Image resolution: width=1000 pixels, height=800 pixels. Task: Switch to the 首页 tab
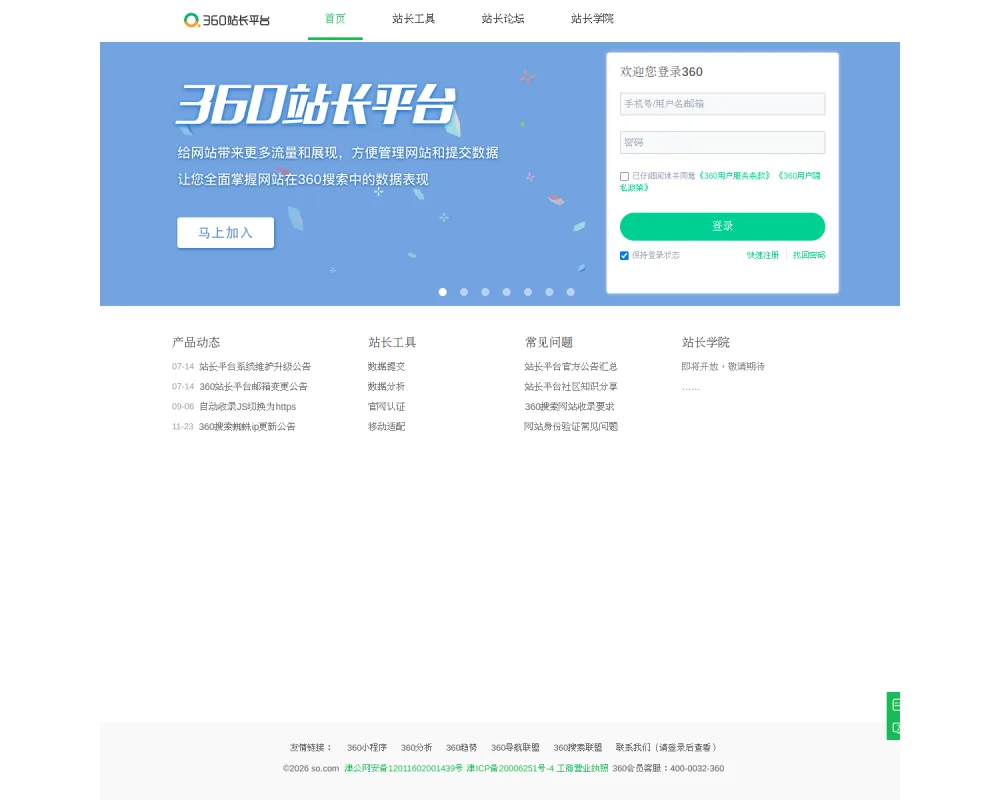click(335, 19)
